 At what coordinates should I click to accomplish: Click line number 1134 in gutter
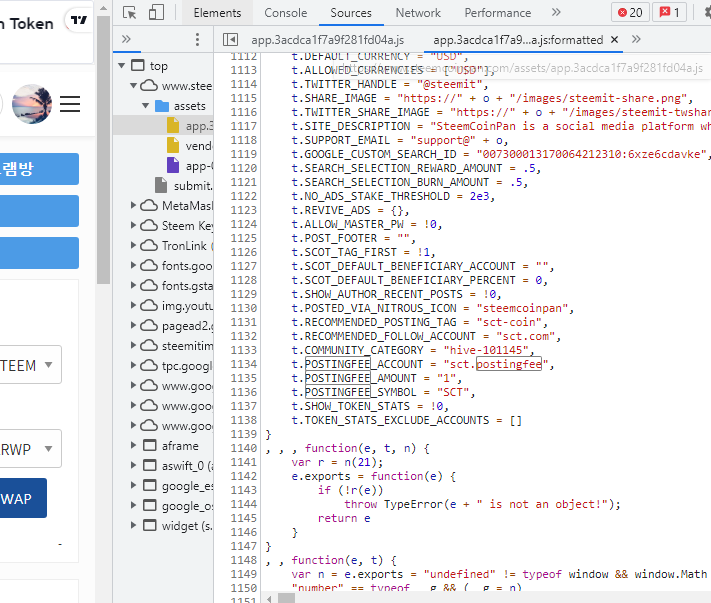click(243, 364)
